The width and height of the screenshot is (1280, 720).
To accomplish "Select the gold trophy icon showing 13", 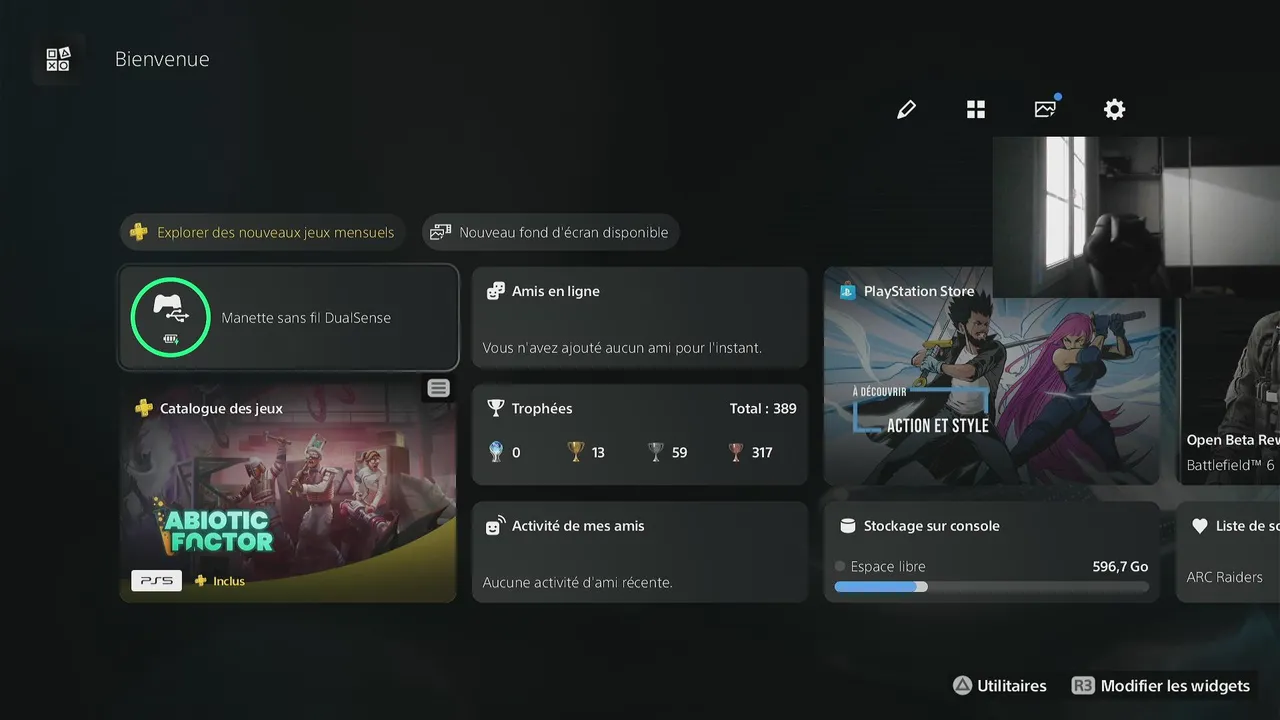I will coord(575,452).
